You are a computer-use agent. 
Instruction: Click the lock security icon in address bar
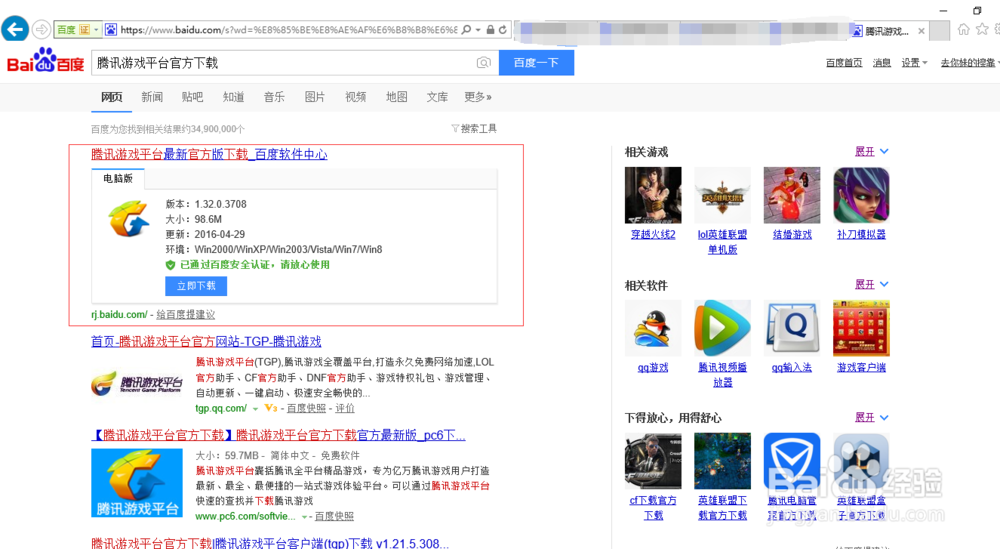[x=490, y=29]
